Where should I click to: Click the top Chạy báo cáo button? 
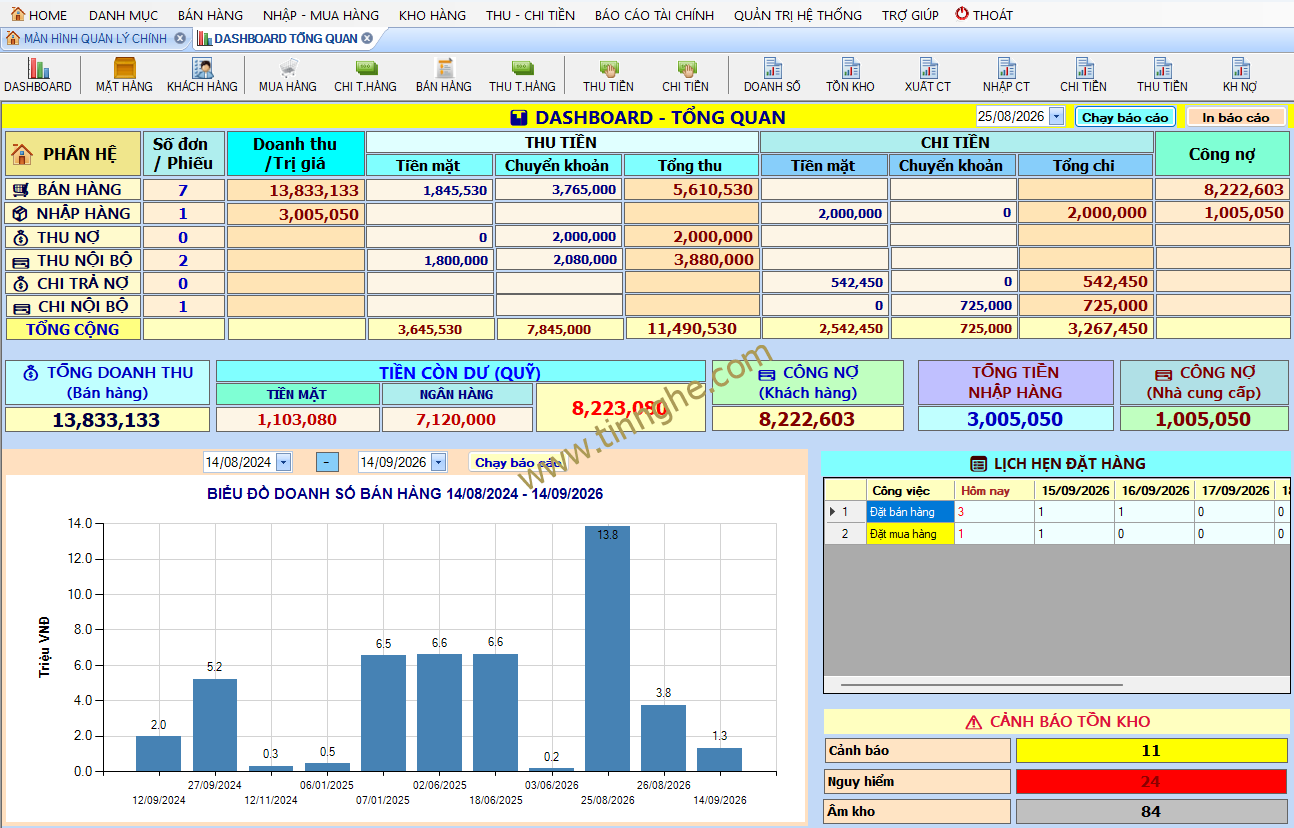point(1125,117)
